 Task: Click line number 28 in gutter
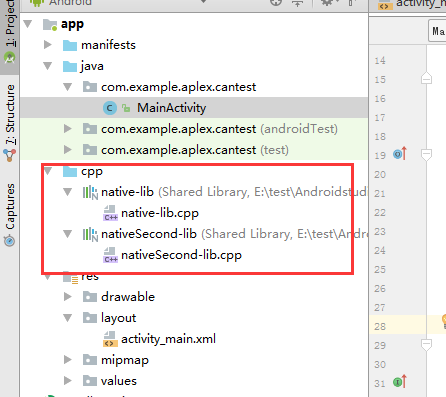(x=380, y=326)
